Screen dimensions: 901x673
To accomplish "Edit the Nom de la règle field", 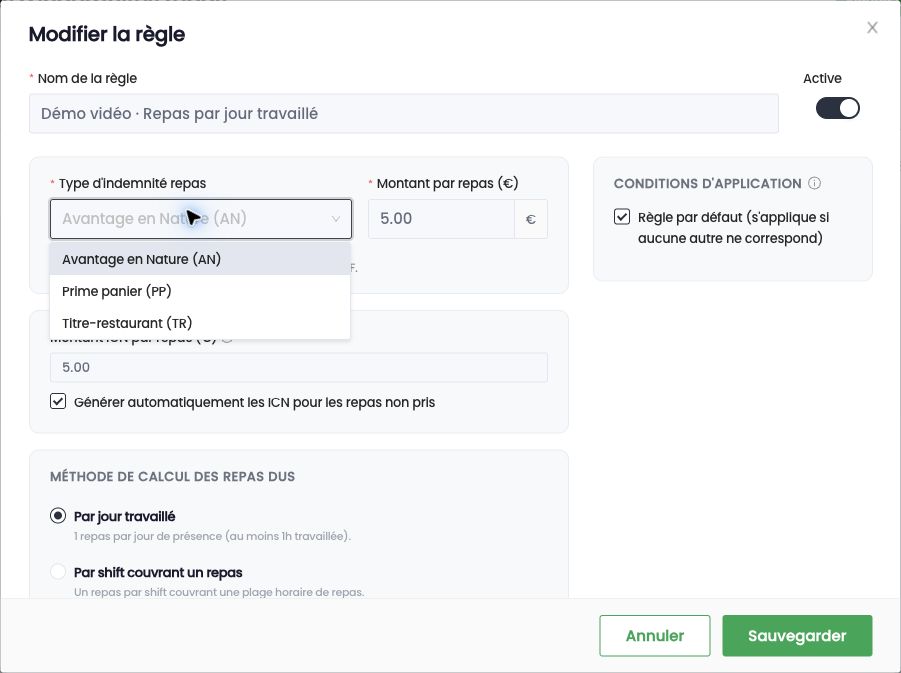I will [x=404, y=114].
